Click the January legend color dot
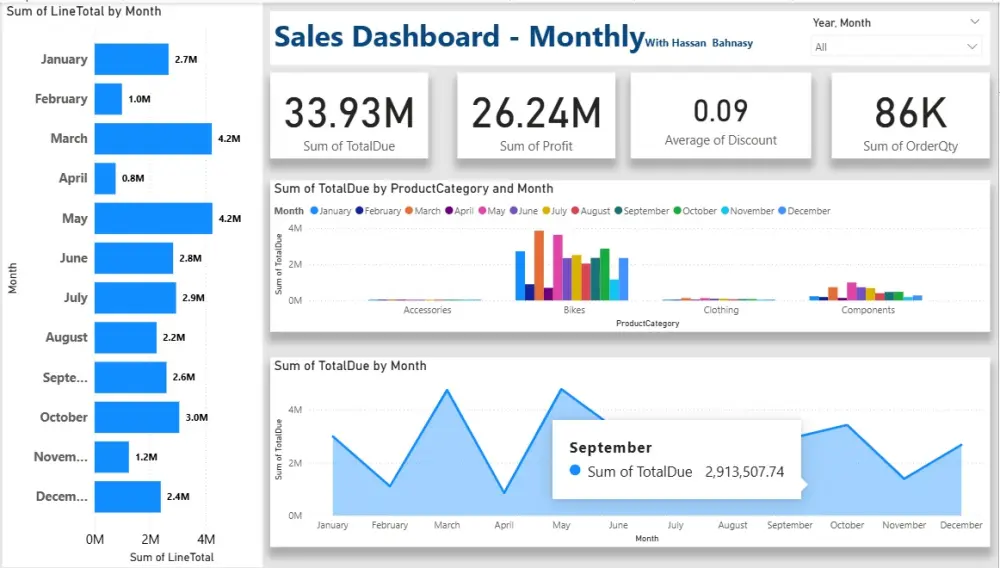The width and height of the screenshot is (1000, 568). (x=314, y=210)
